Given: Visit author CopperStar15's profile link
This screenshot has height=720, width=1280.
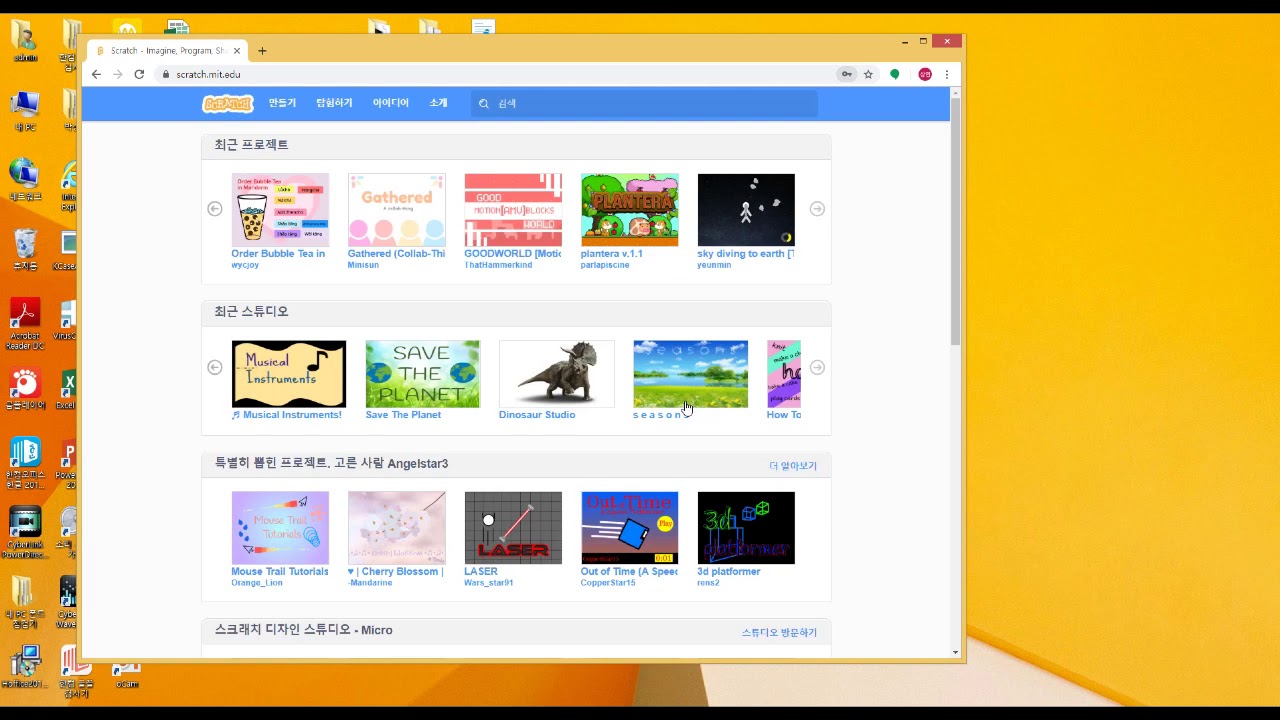Looking at the screenshot, I should pos(608,583).
